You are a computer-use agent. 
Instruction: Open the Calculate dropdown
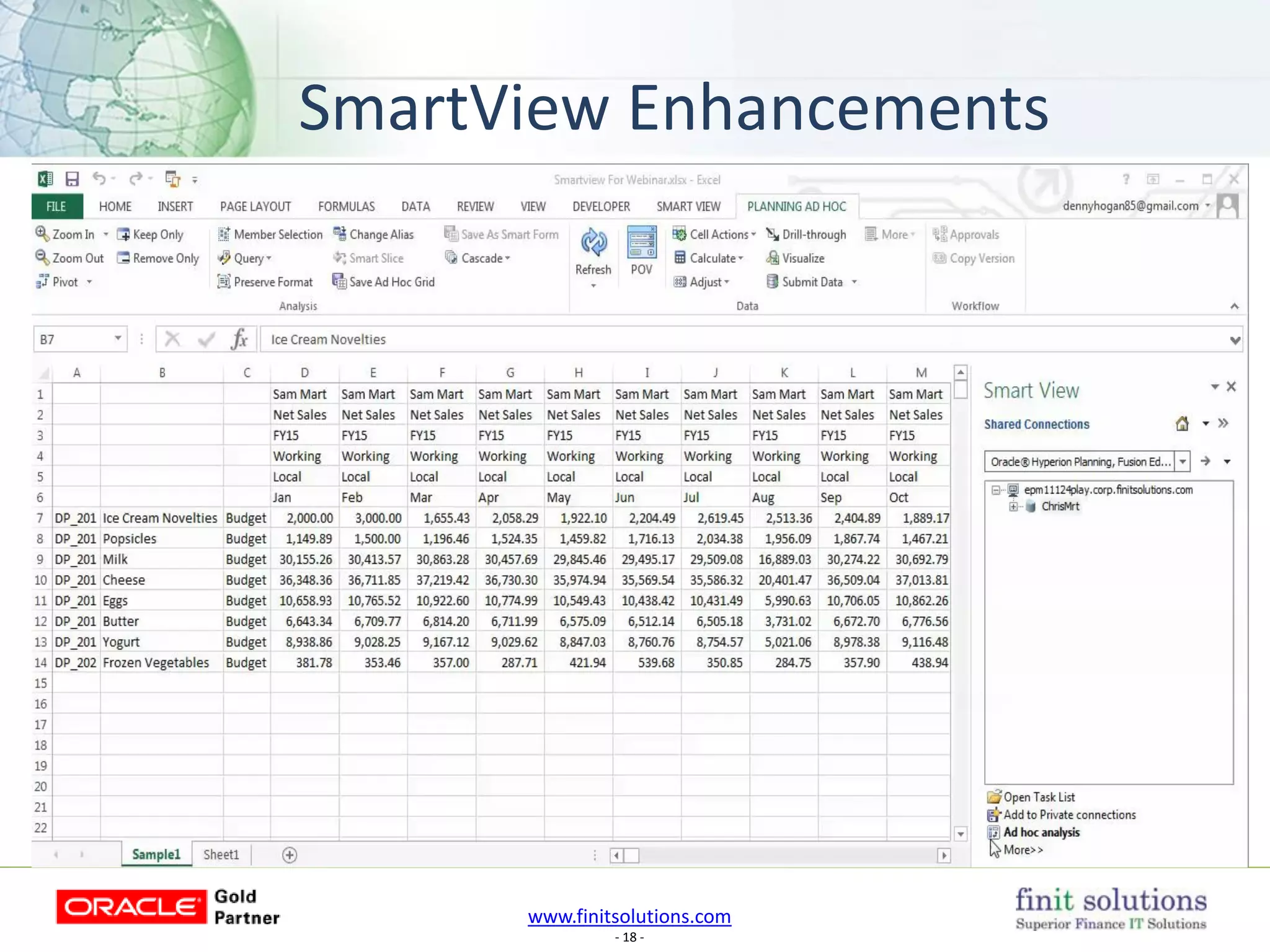740,258
